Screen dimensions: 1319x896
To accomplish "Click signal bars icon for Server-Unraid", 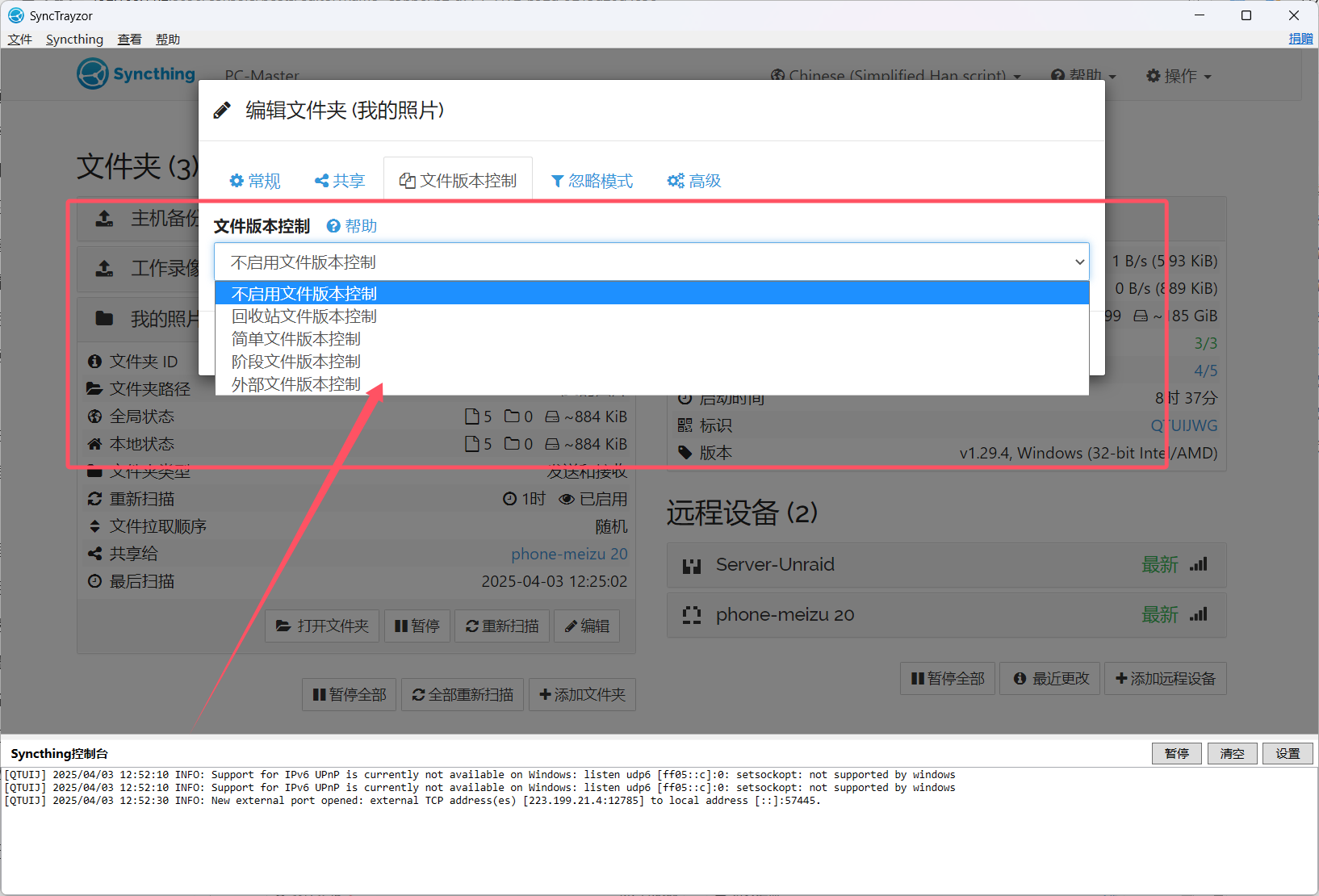I will coord(1199,564).
